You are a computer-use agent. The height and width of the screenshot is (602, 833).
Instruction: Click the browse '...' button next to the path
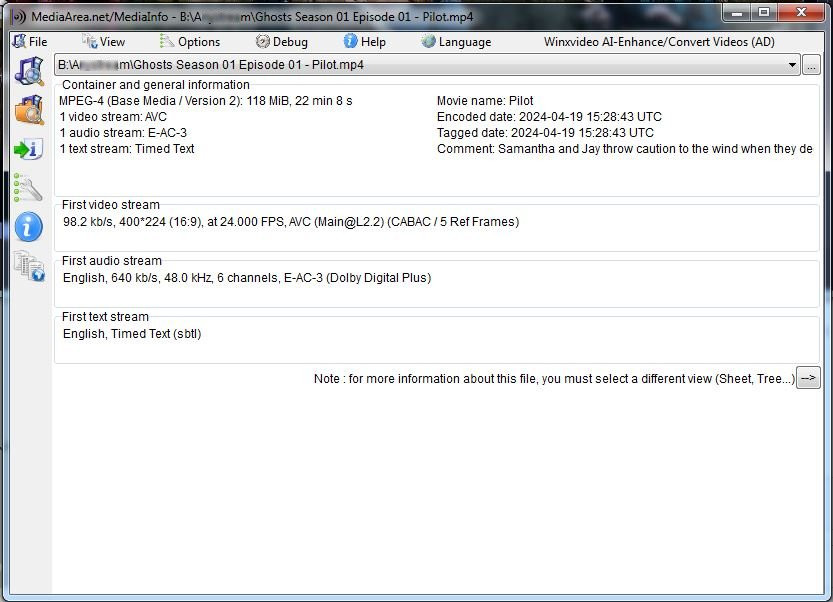[x=811, y=65]
